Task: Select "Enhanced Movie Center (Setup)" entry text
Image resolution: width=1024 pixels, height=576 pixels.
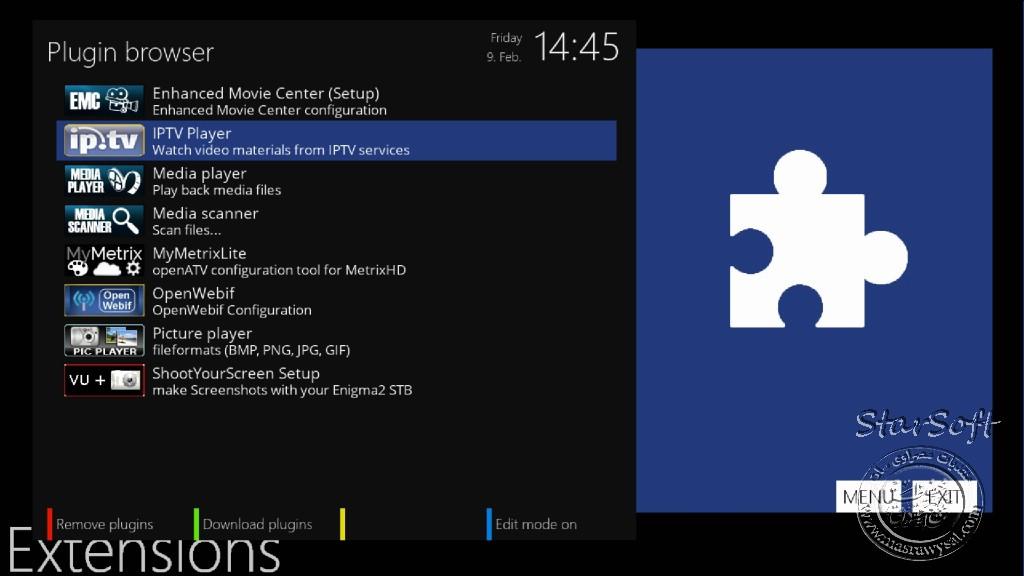Action: tap(266, 93)
